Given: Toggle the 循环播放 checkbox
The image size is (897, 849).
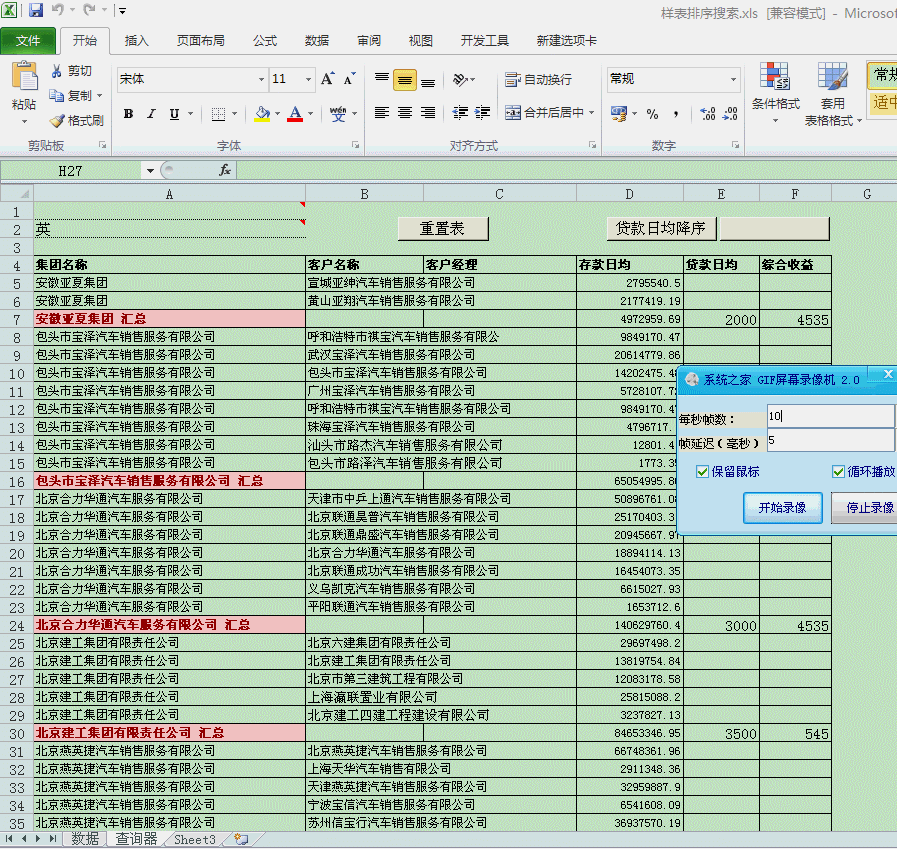Looking at the screenshot, I should (838, 471).
